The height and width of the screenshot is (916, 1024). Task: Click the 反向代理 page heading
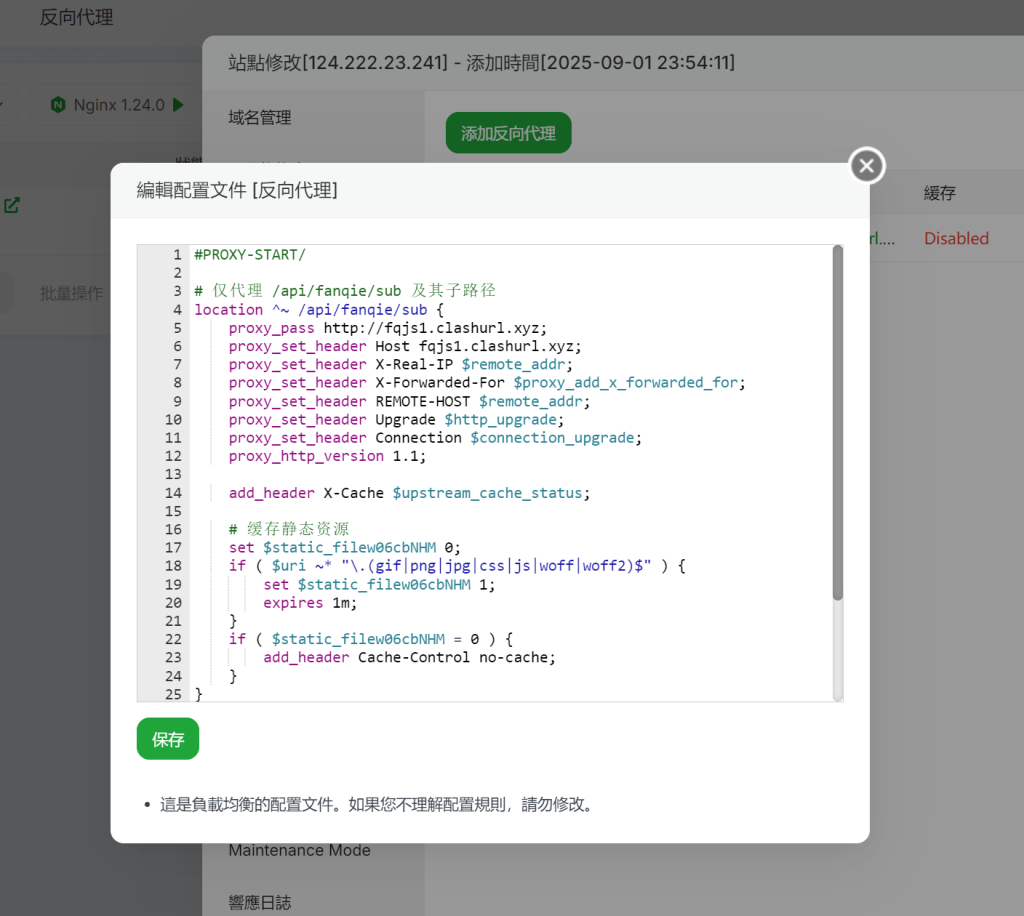point(76,17)
